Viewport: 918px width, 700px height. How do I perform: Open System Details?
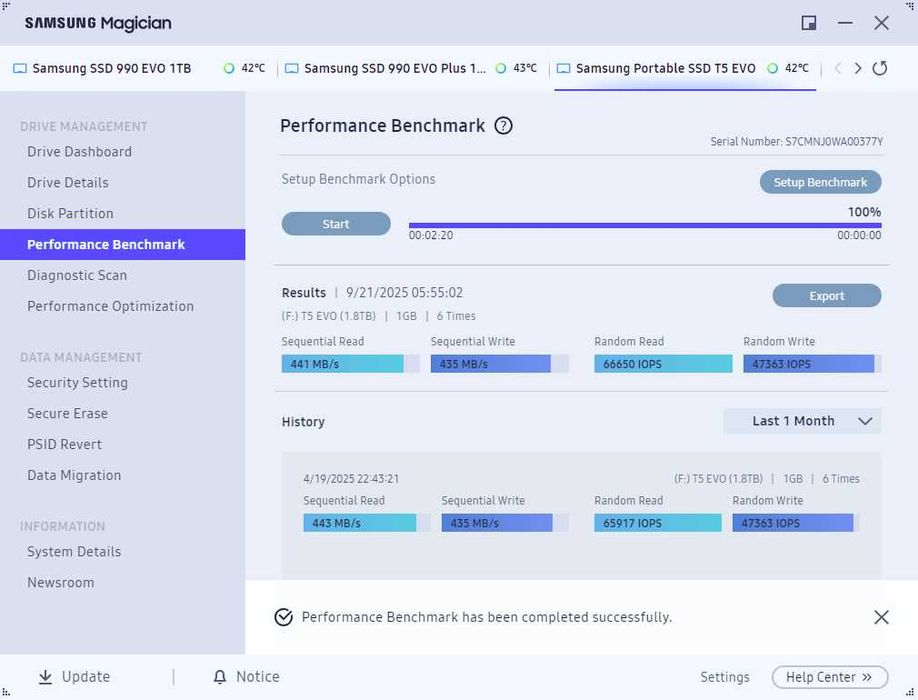[74, 551]
